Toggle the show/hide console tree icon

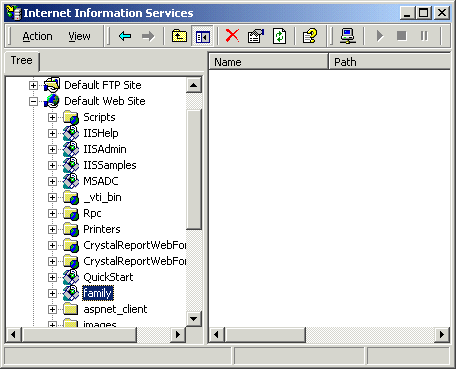[203, 36]
